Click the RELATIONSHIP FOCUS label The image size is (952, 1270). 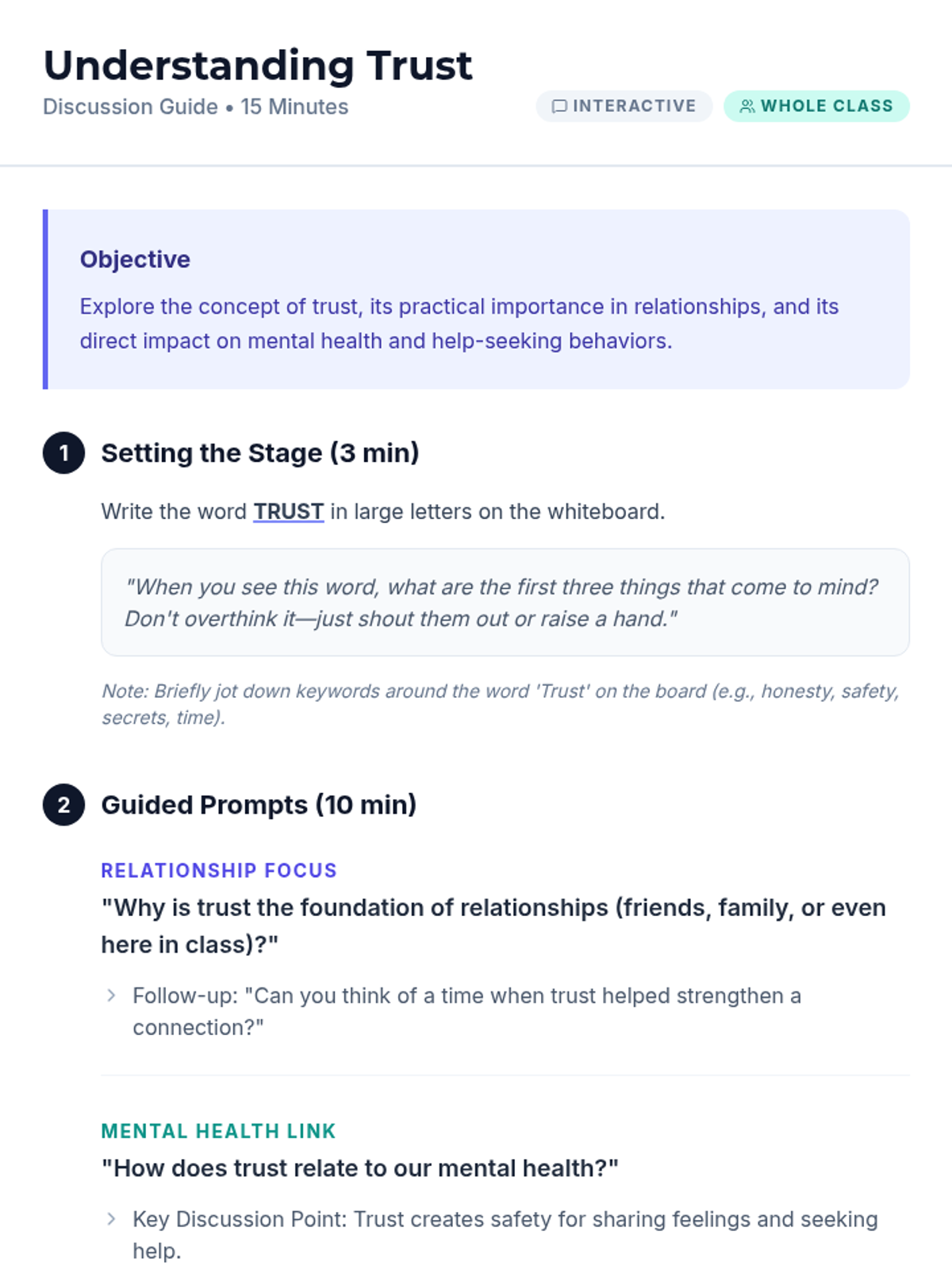pyautogui.click(x=218, y=871)
